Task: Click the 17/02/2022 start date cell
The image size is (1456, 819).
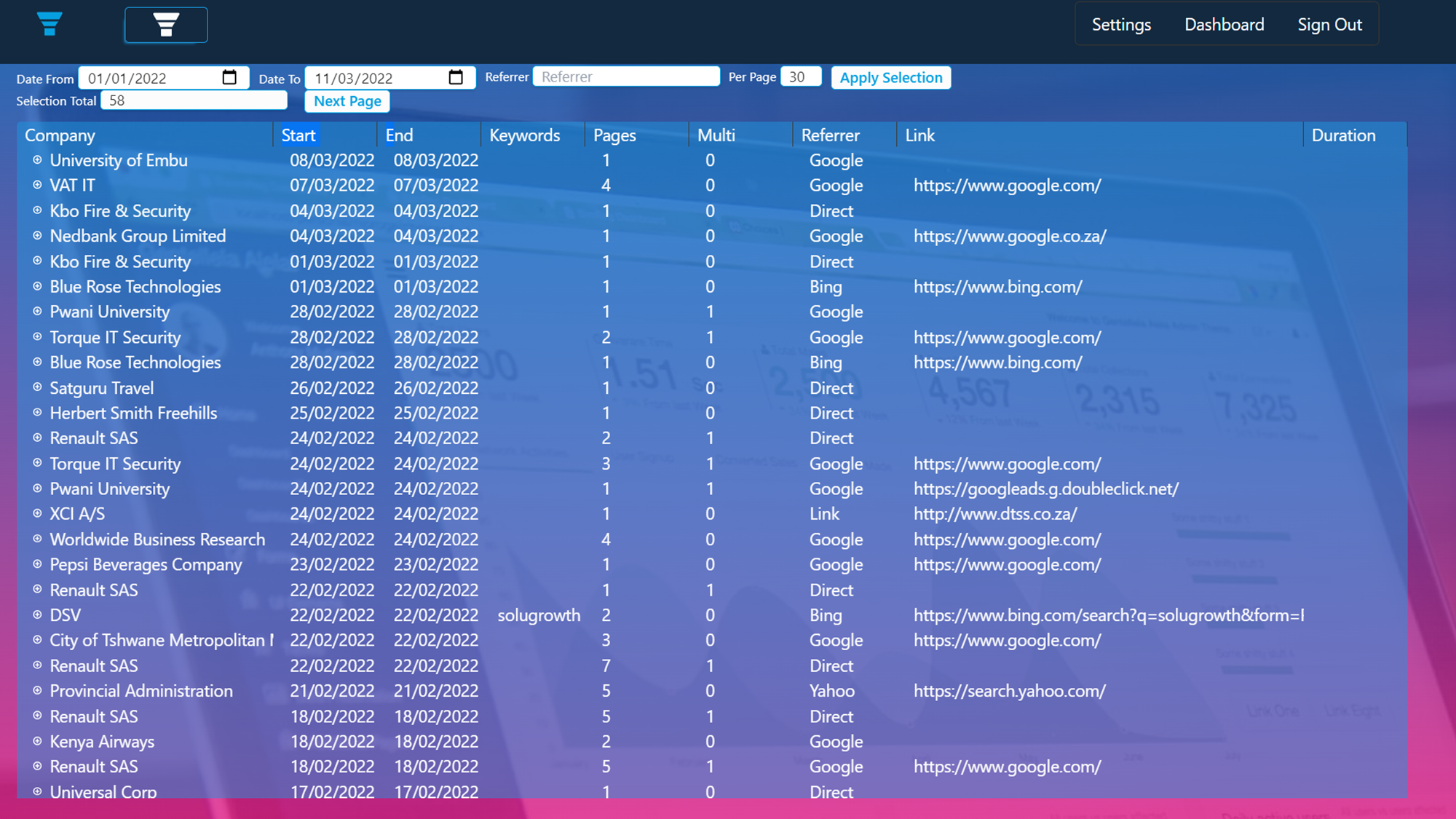Action: click(332, 791)
